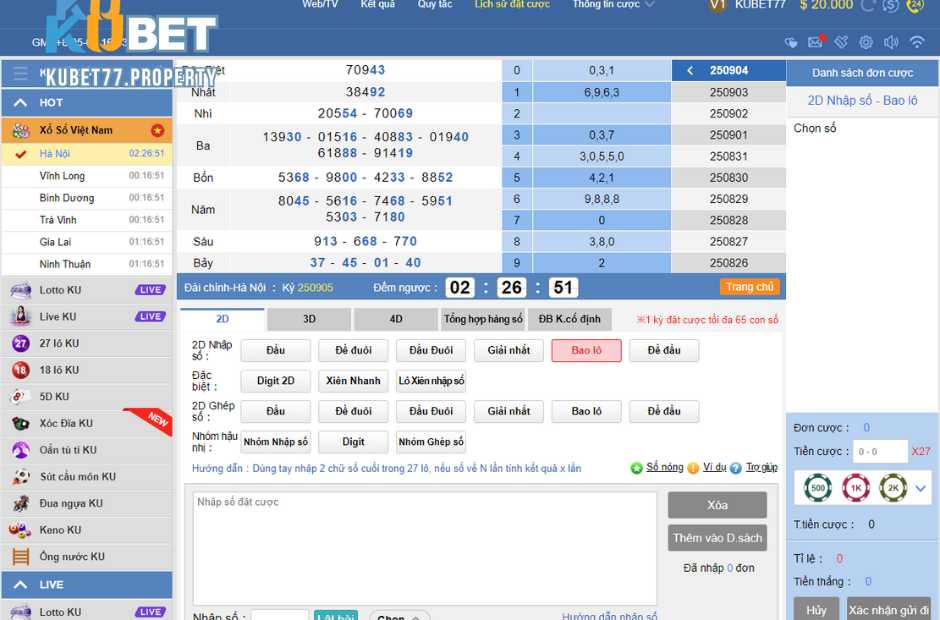Expand more chip values with chevron
Image resolution: width=940 pixels, height=620 pixels.
pyautogui.click(x=921, y=488)
